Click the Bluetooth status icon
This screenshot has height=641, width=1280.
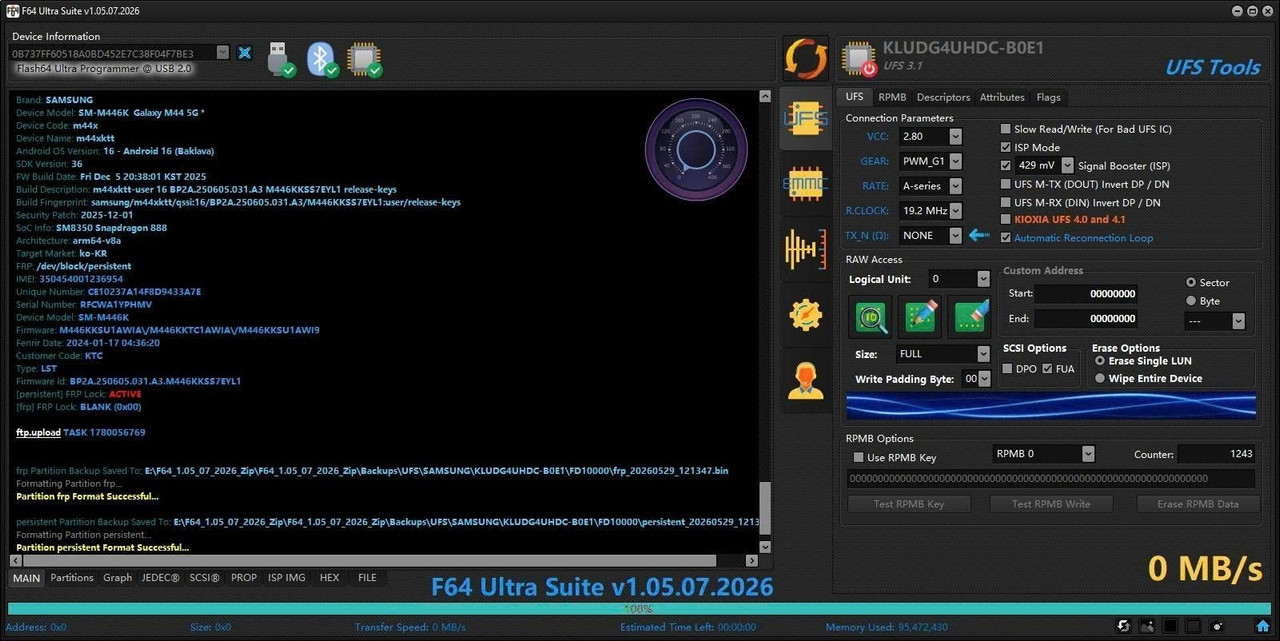321,59
